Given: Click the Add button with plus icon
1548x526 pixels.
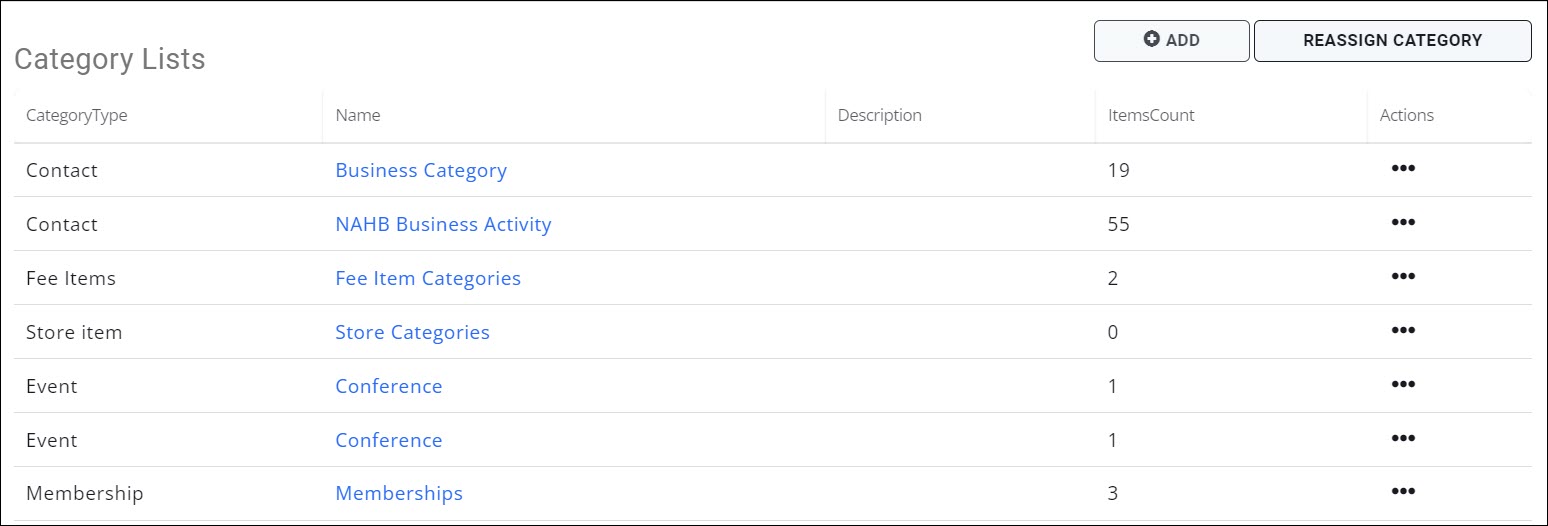Looking at the screenshot, I should click(x=1171, y=41).
